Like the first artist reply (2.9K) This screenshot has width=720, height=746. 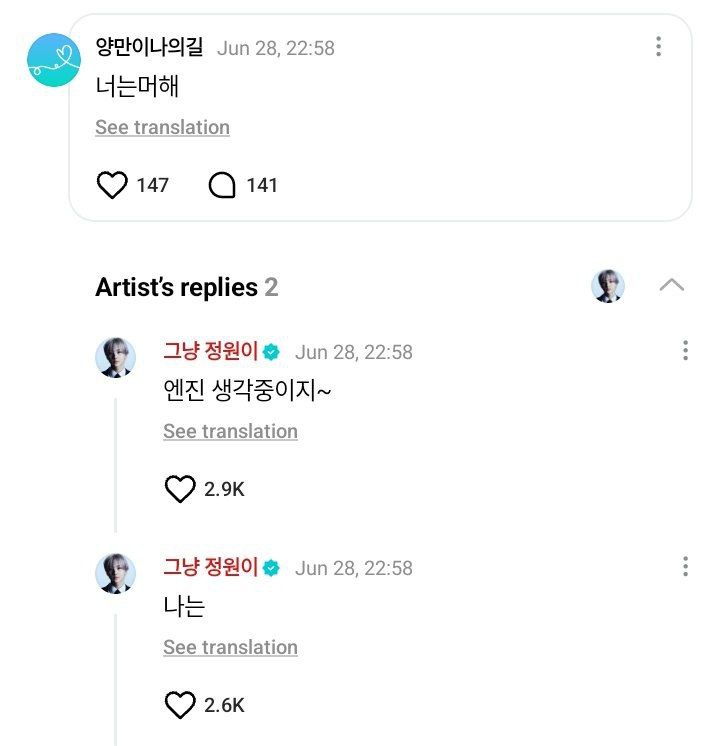(x=180, y=489)
